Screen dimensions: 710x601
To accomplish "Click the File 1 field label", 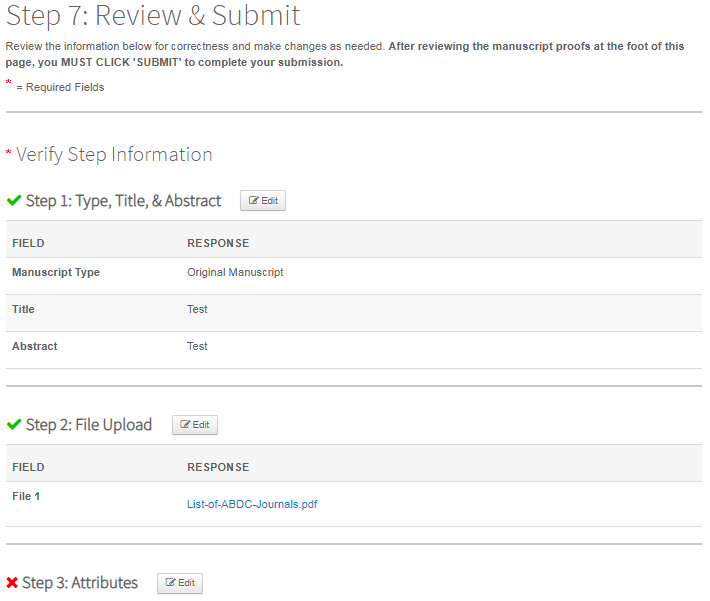I will pos(26,496).
